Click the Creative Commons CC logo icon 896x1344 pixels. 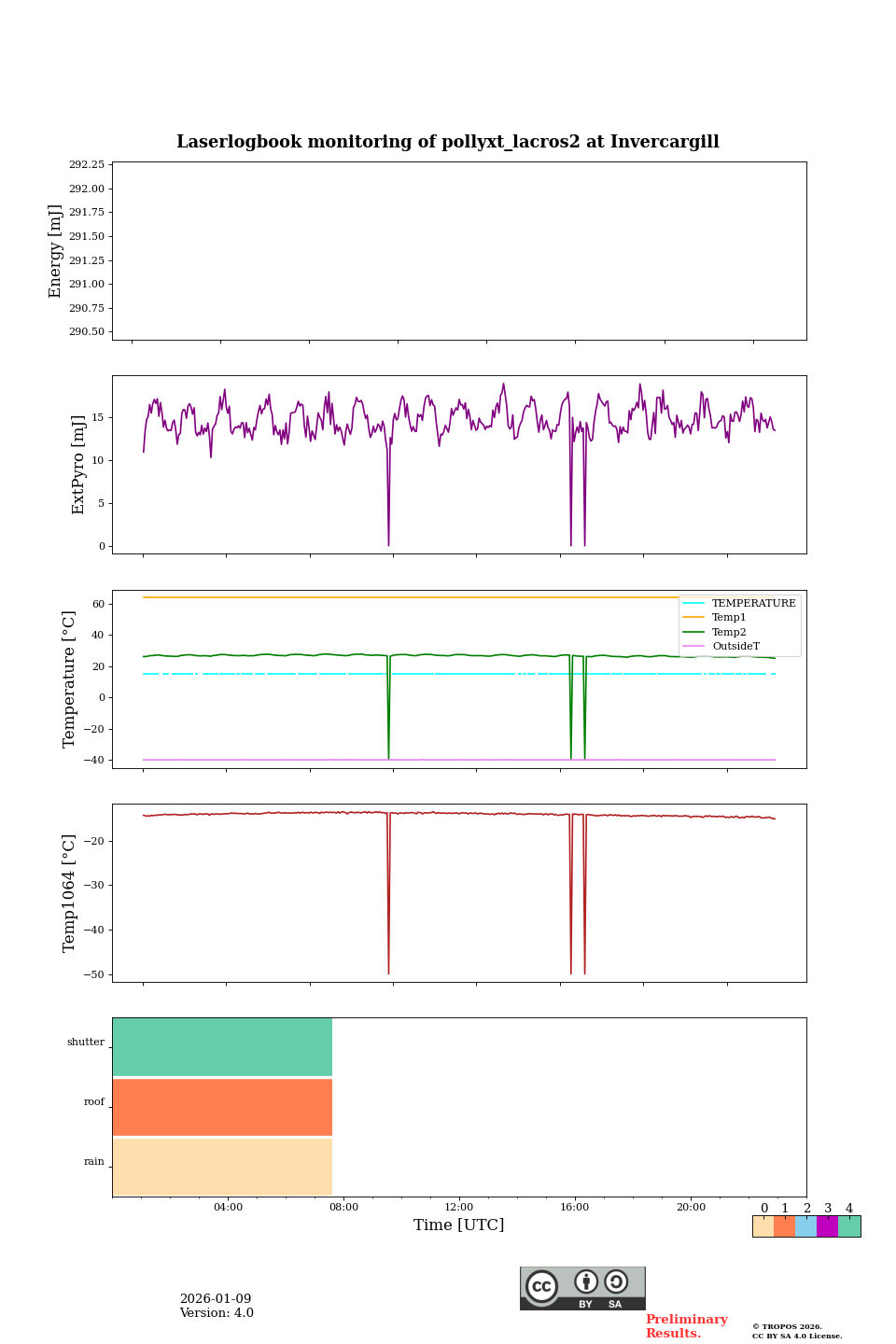point(541,1286)
